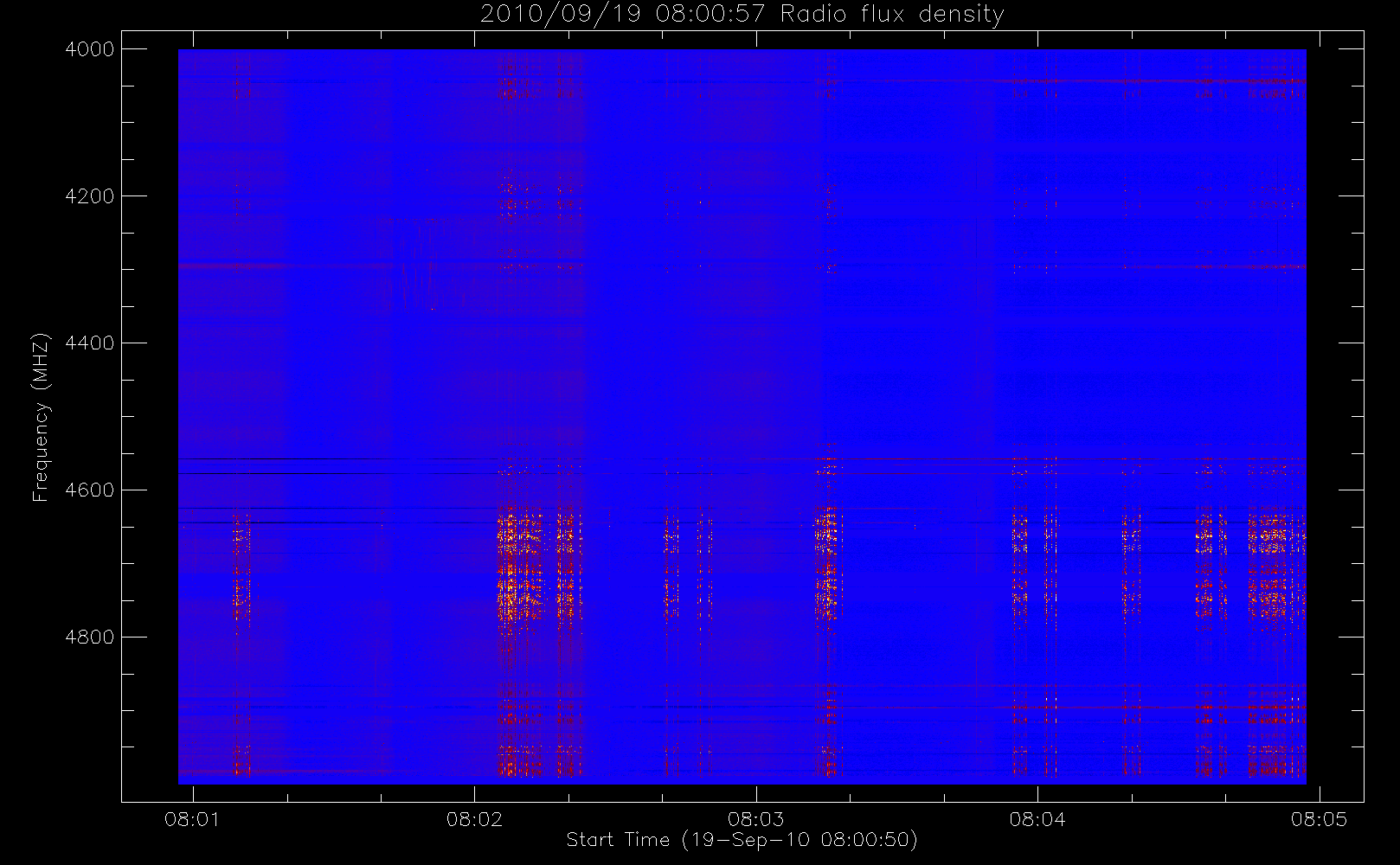Select the 4000 frequency tick label
The image size is (1400, 865).
point(90,49)
